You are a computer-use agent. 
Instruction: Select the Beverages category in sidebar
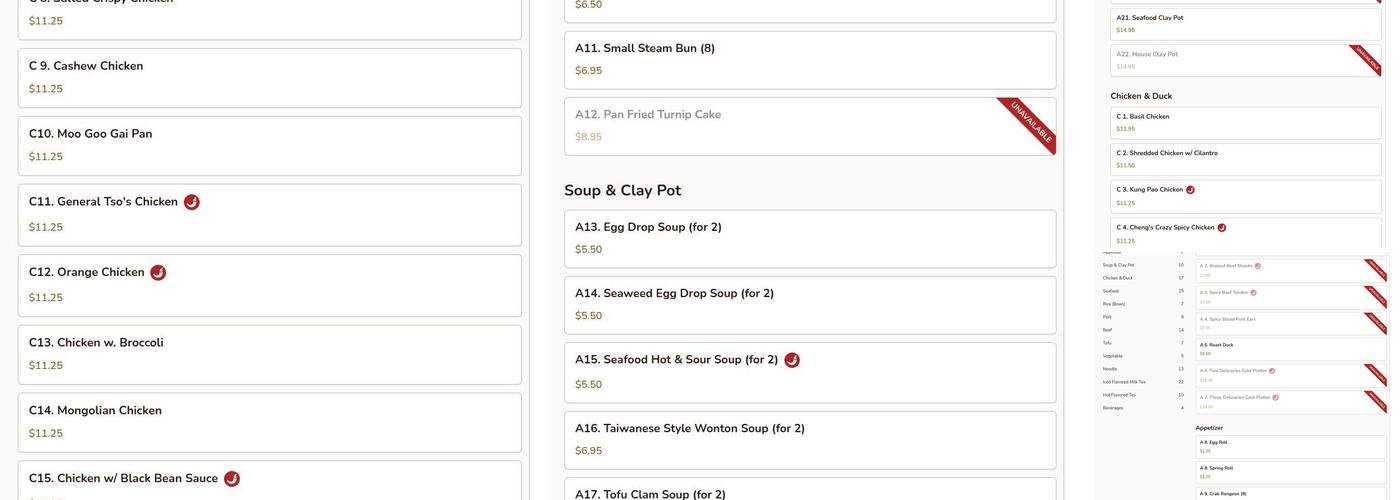[x=1112, y=408]
